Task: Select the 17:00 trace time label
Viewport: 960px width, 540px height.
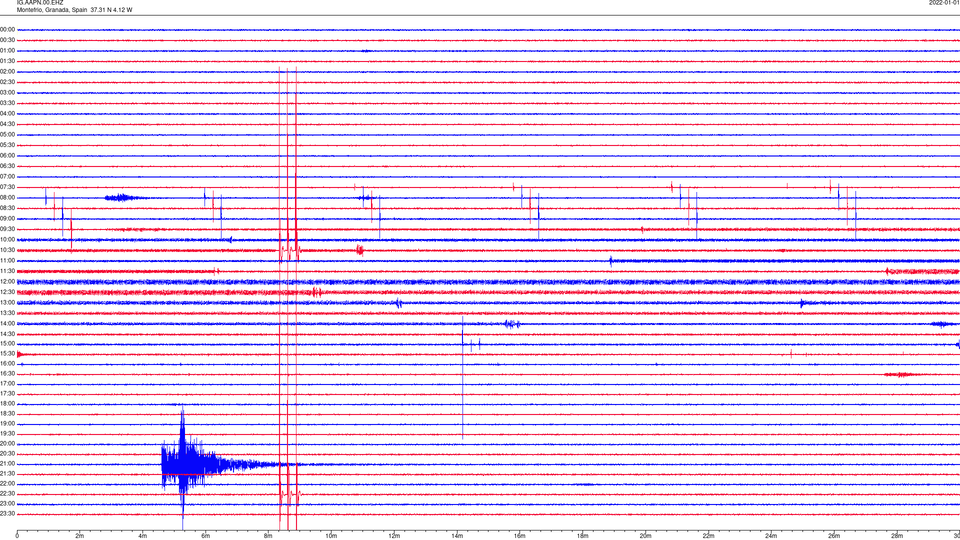Action: pos(8,384)
